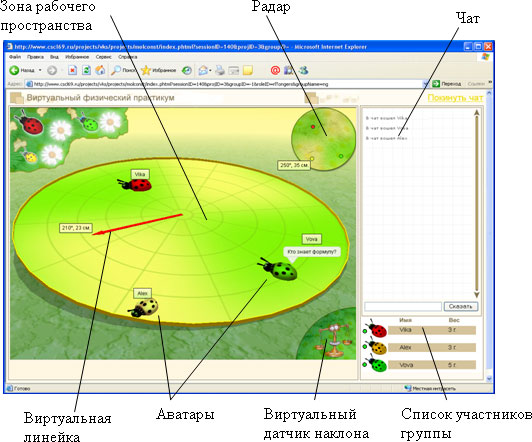Open the Back button history dropdown
The height and width of the screenshot is (442, 532).
[40, 70]
